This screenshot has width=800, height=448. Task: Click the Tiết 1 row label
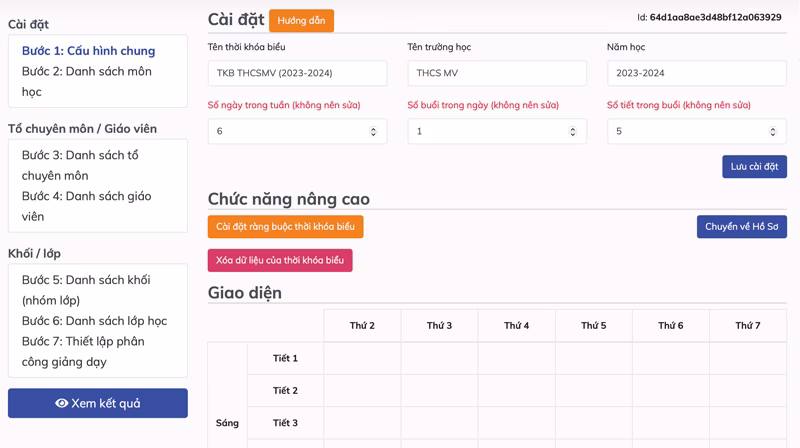tap(285, 358)
